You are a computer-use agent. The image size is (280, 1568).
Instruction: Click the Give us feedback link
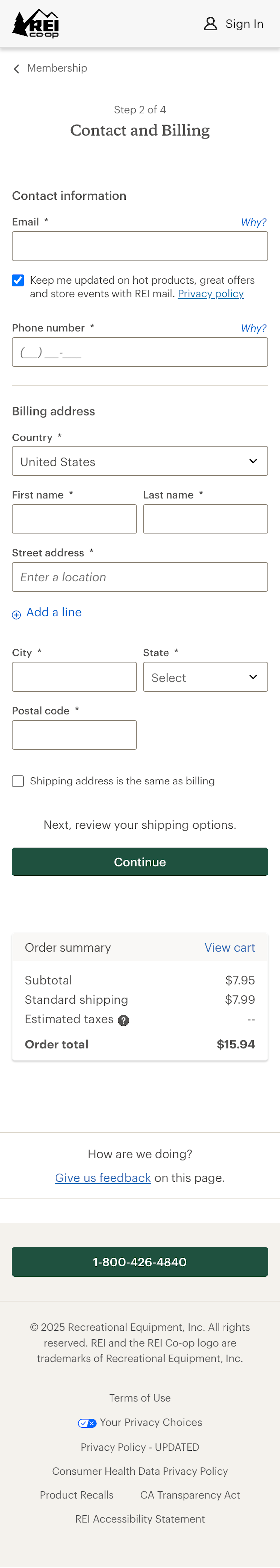pyautogui.click(x=103, y=1178)
